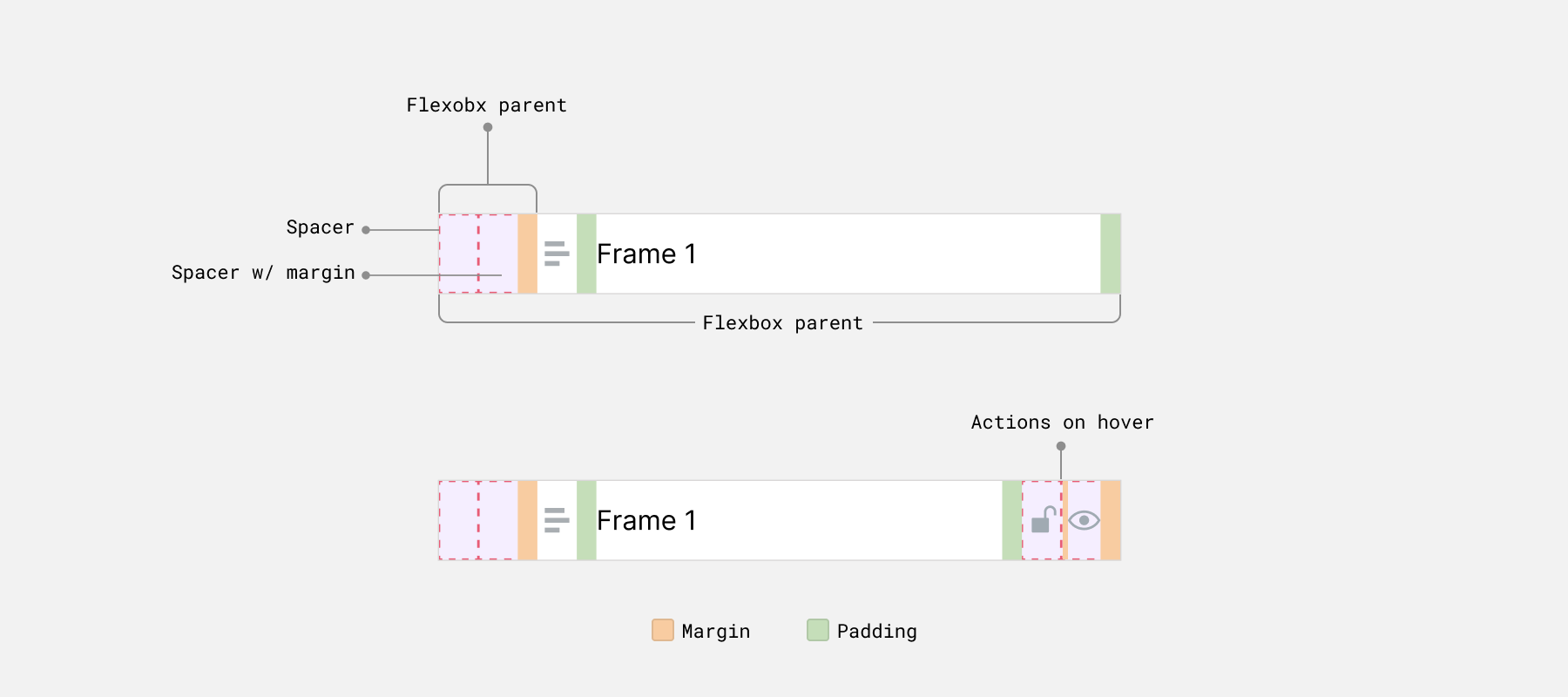Click the orange Margin legend swatch
This screenshot has width=1568, height=697.
(663, 630)
